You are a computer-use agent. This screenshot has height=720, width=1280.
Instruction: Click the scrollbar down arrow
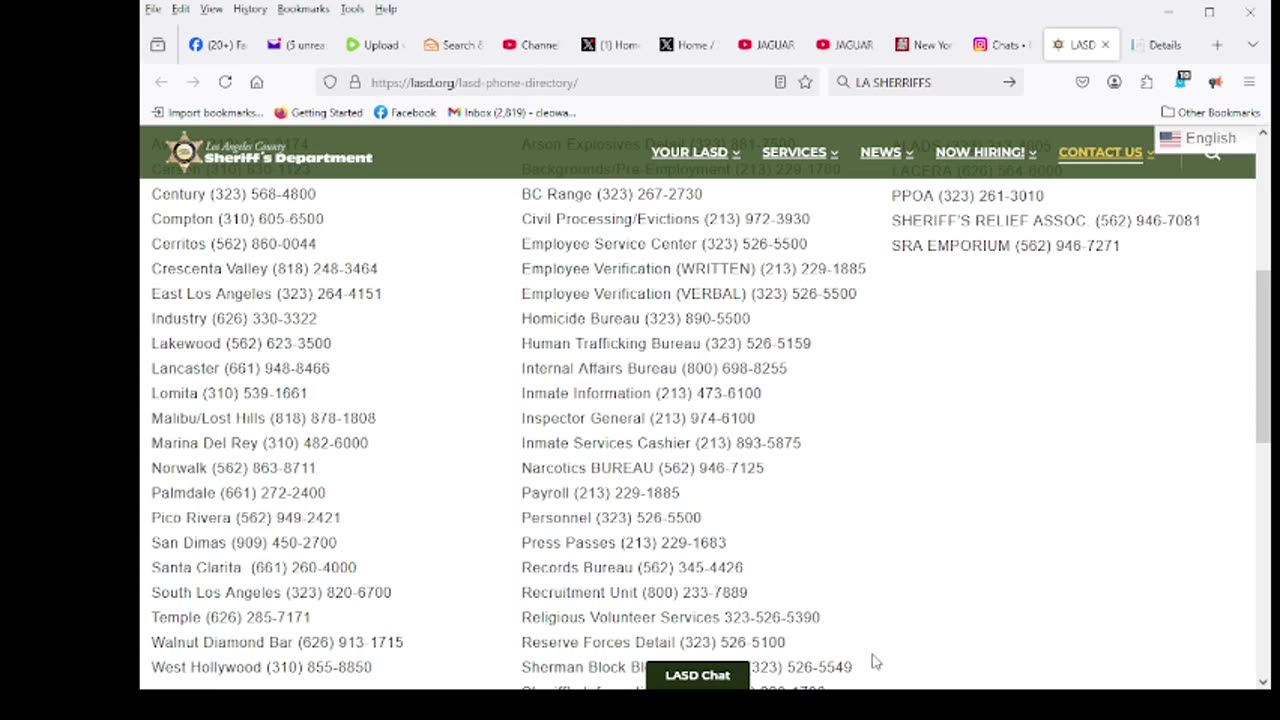click(x=1263, y=682)
